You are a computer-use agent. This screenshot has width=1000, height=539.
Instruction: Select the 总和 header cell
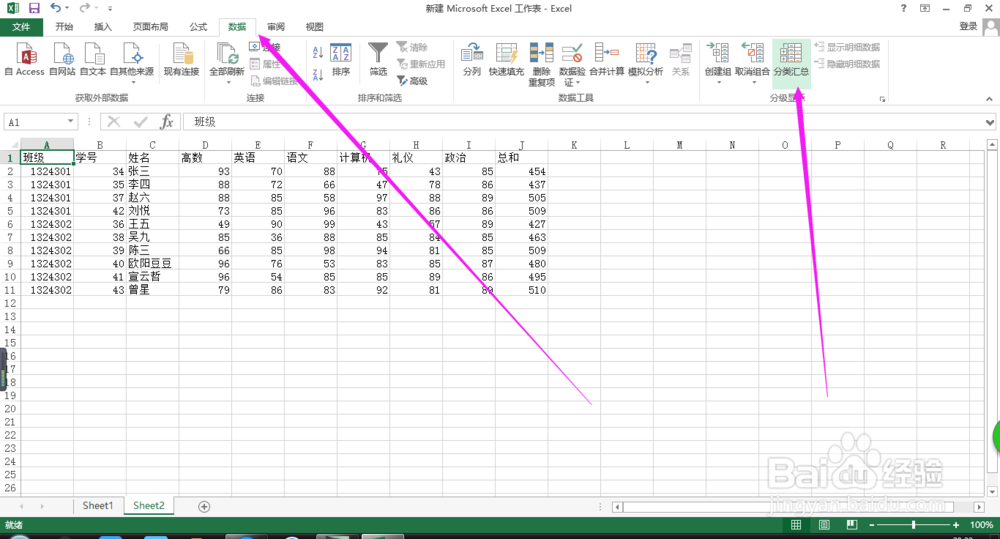(521, 158)
